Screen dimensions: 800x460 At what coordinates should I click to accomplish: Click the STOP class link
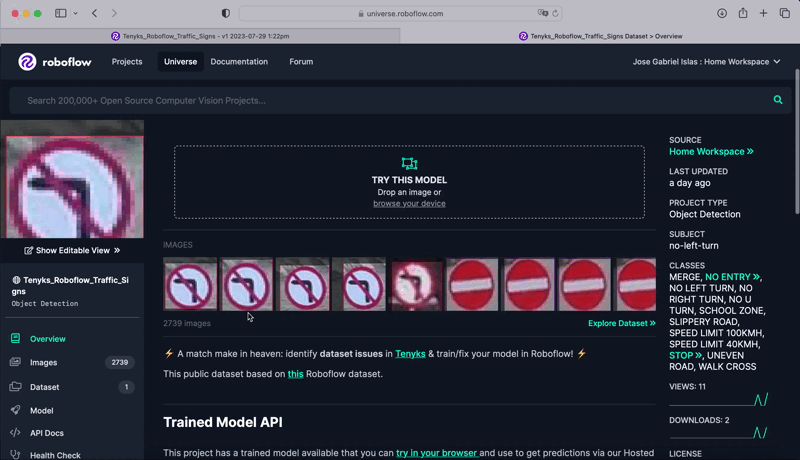point(686,355)
